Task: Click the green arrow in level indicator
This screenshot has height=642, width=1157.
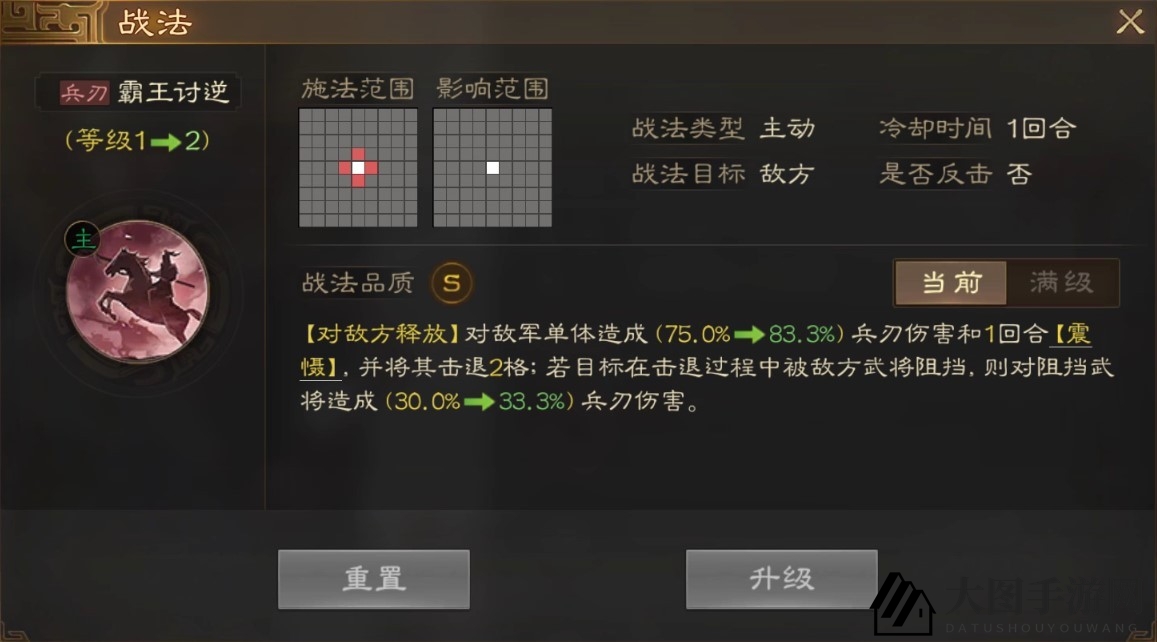Action: 165,142
